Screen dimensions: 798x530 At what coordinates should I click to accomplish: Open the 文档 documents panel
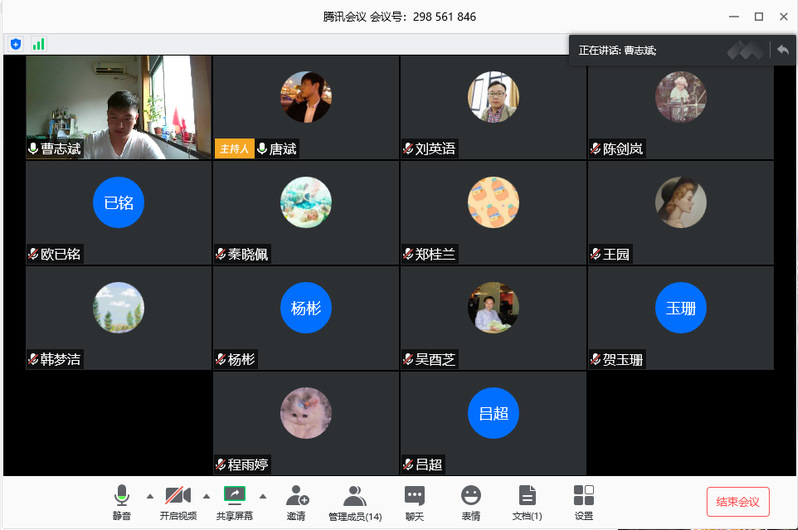coord(527,496)
